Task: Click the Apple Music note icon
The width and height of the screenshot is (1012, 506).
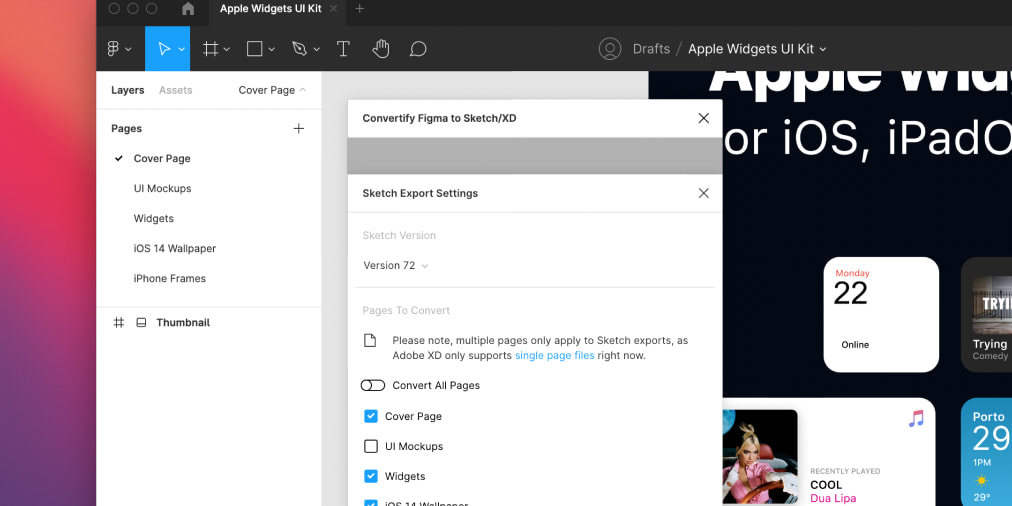Action: 916,419
